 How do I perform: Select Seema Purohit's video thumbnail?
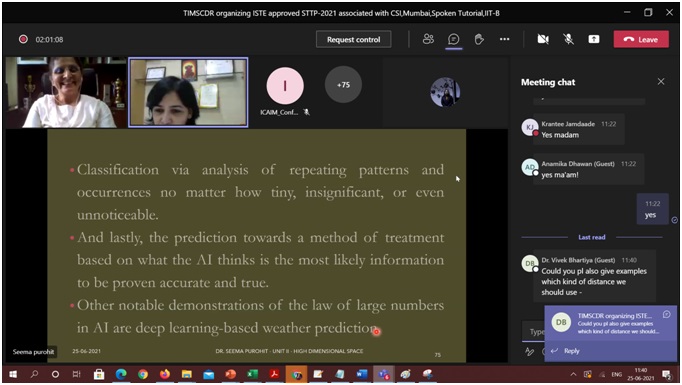click(x=65, y=92)
